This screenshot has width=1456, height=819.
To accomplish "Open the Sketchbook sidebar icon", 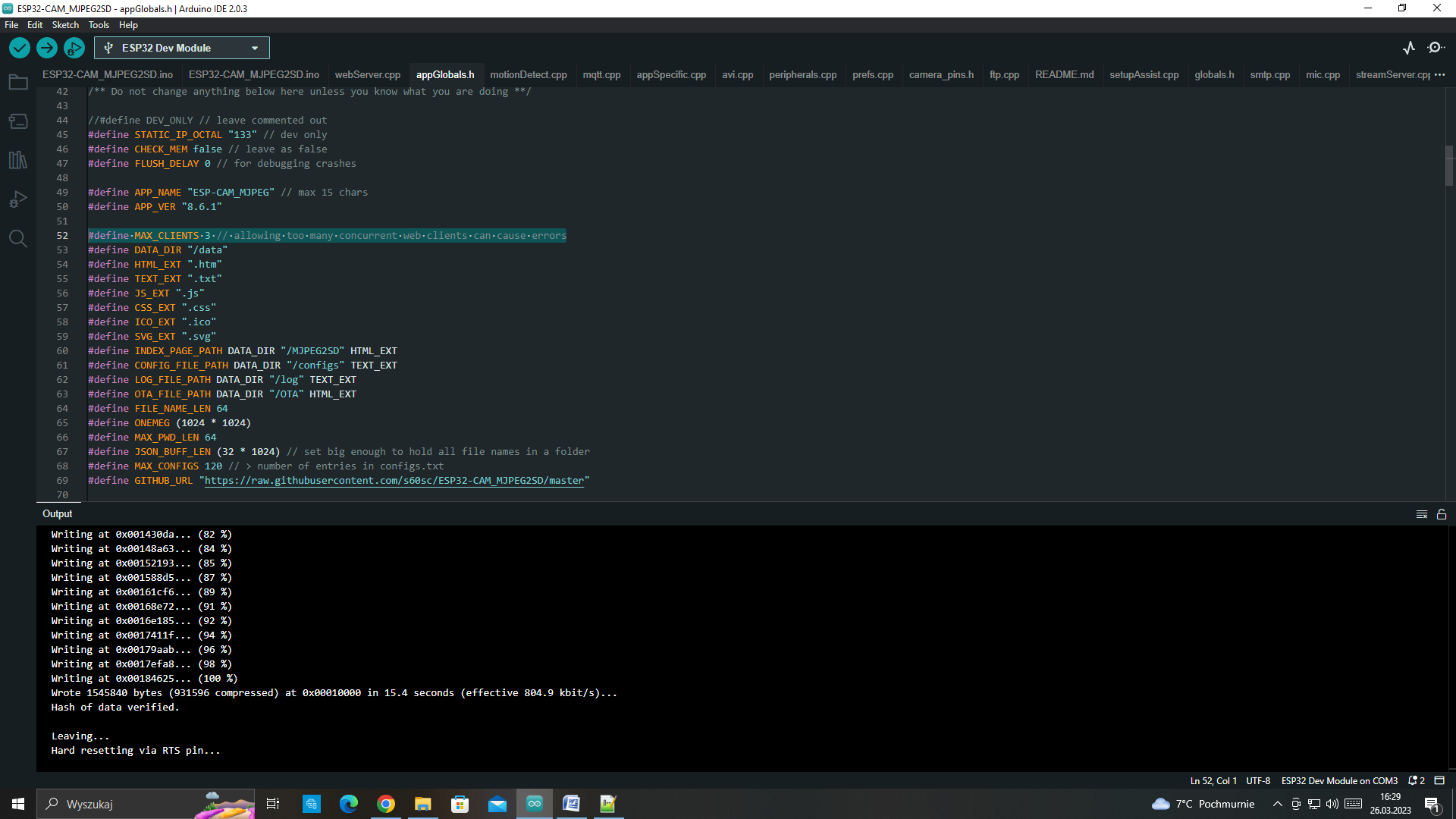I will click(18, 82).
